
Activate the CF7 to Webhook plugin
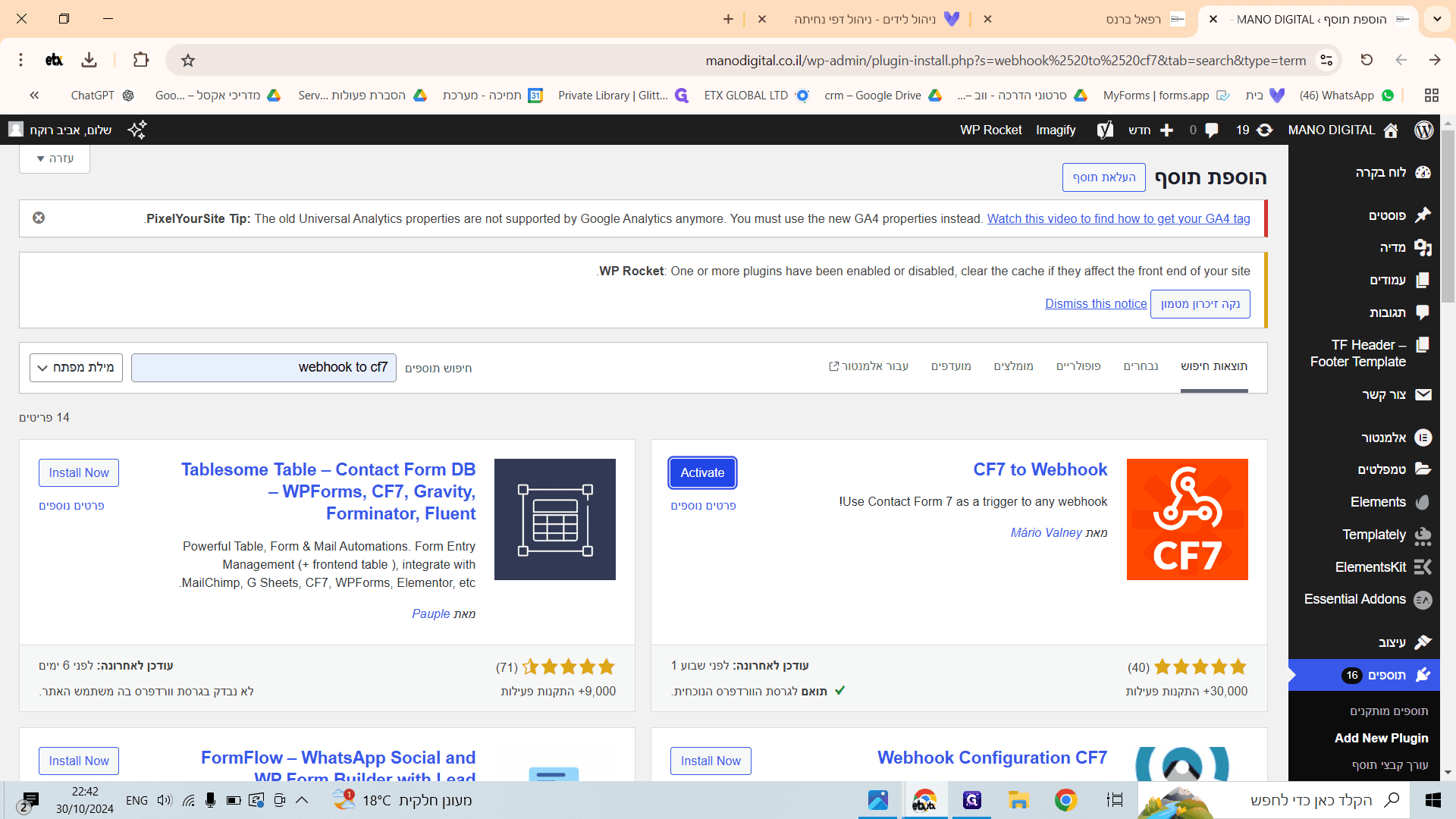point(702,472)
